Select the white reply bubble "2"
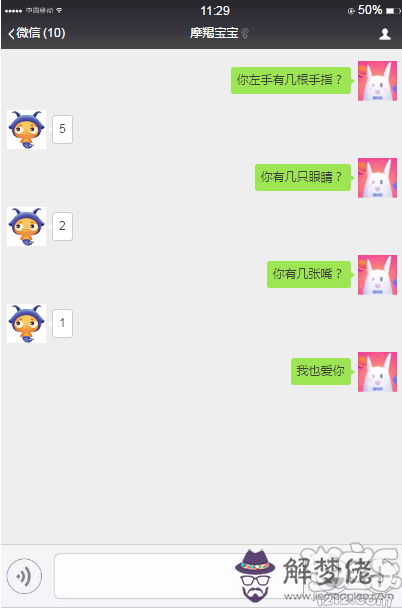 (62, 226)
